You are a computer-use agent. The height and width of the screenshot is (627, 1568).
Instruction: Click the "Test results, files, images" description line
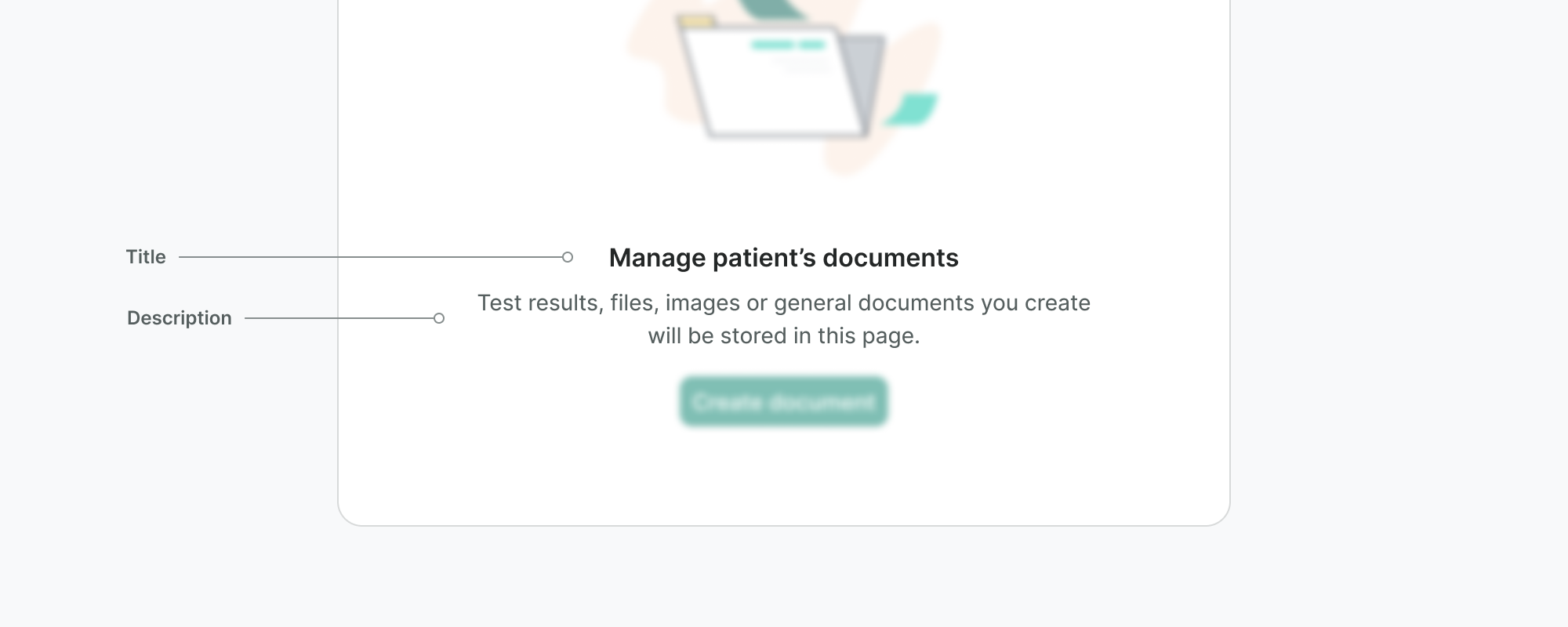pos(783,303)
